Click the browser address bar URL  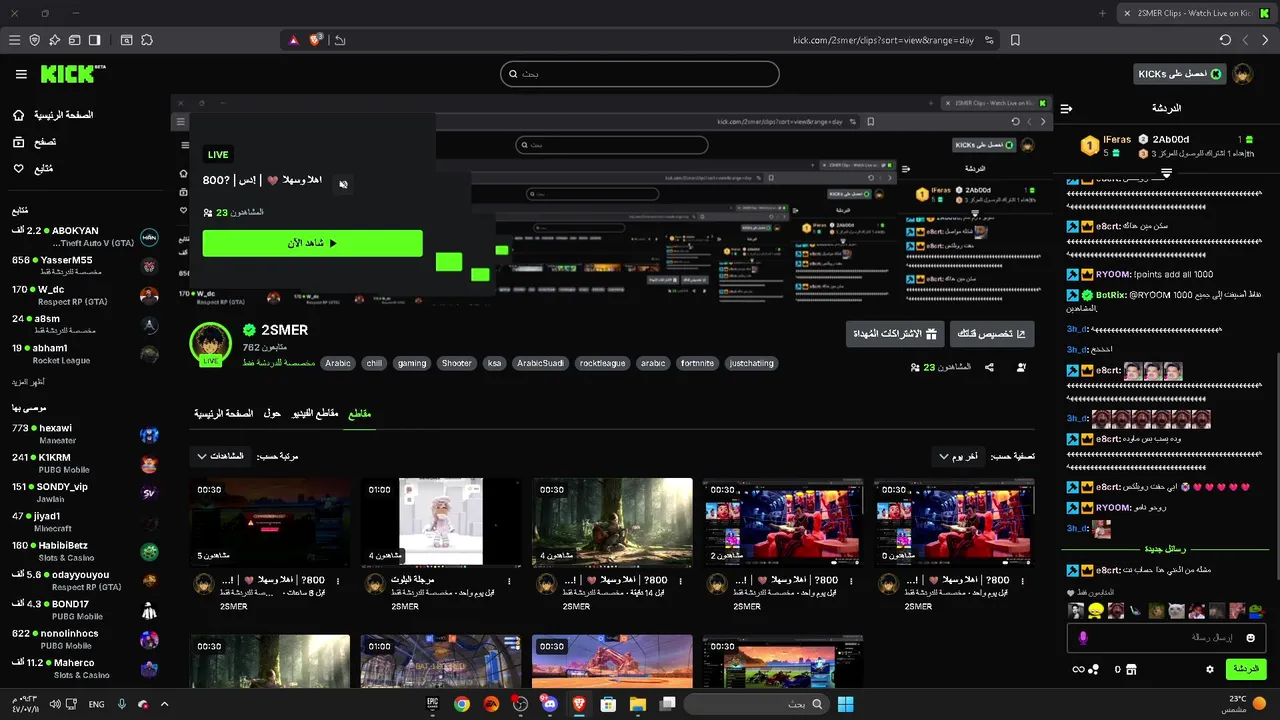(x=883, y=40)
